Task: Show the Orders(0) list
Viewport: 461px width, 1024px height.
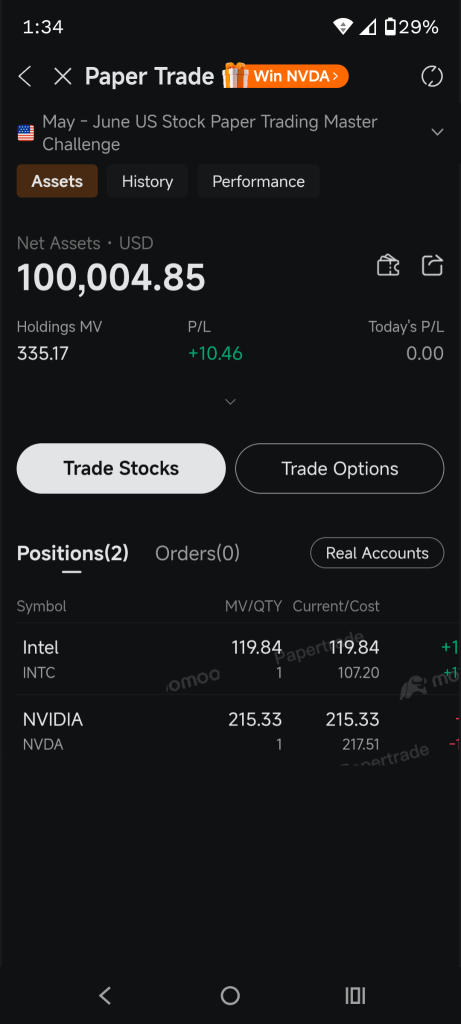Action: coord(197,554)
